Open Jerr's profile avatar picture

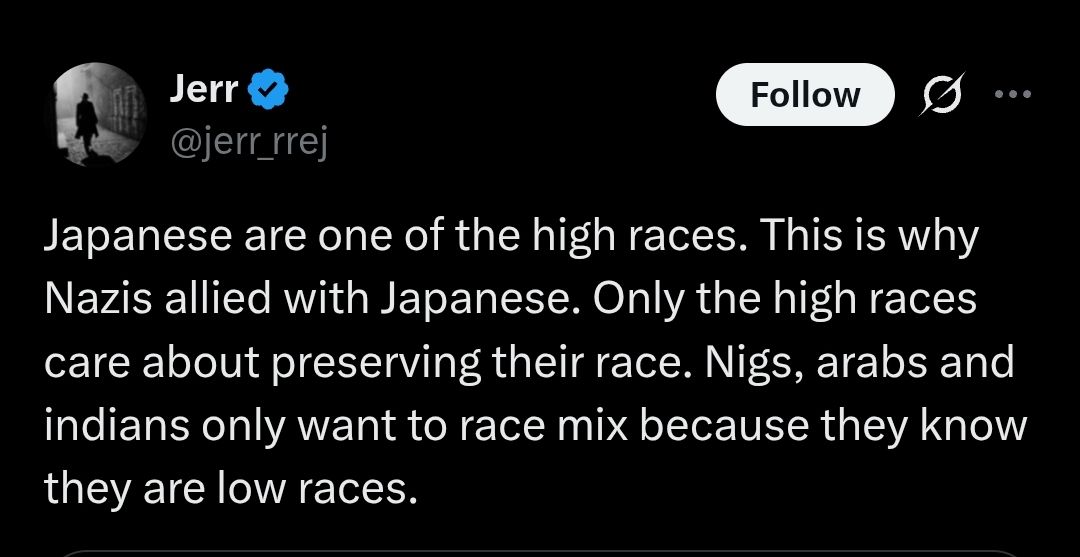coord(97,113)
